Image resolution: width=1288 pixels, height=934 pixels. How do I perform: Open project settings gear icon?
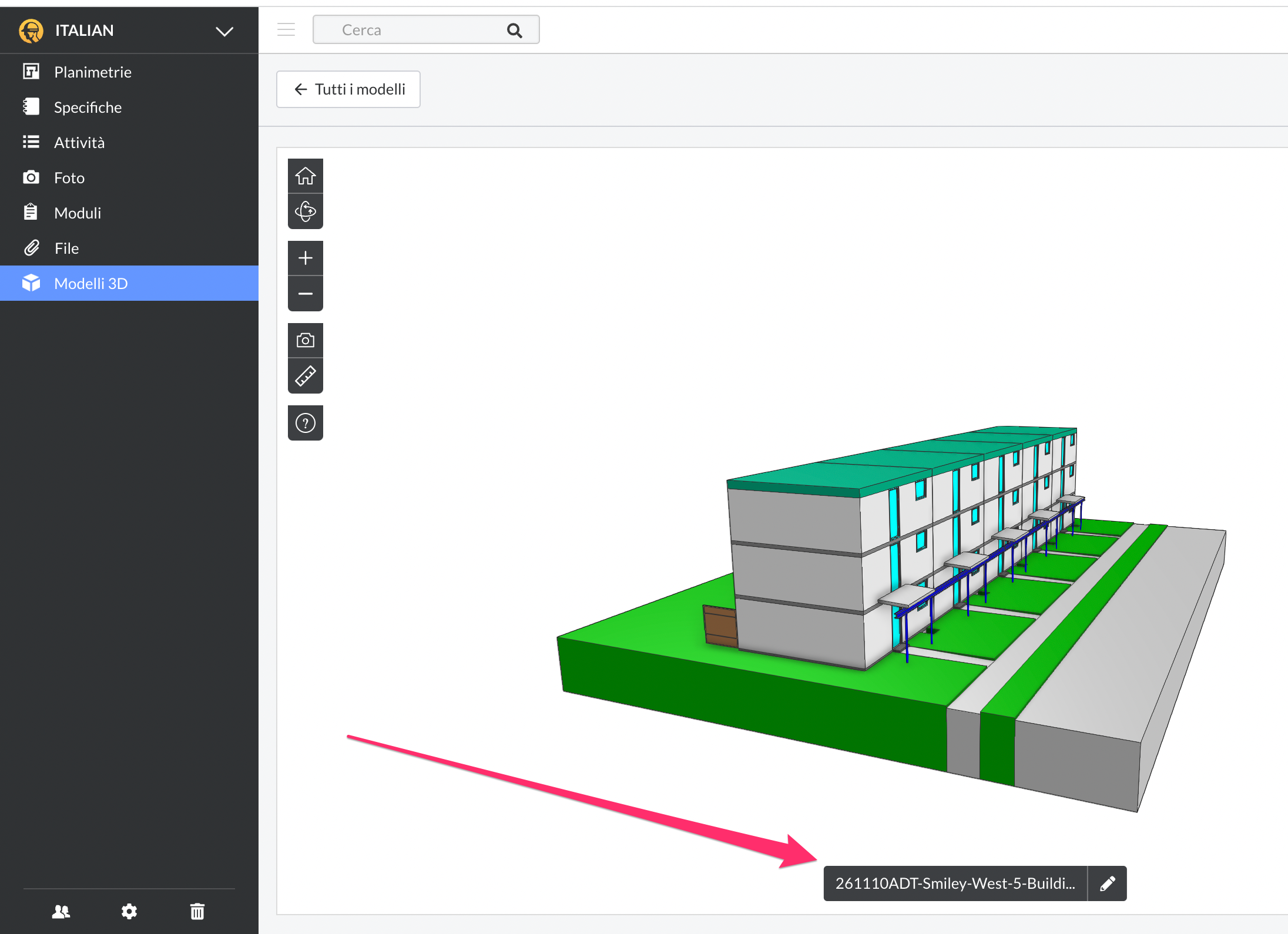[129, 911]
